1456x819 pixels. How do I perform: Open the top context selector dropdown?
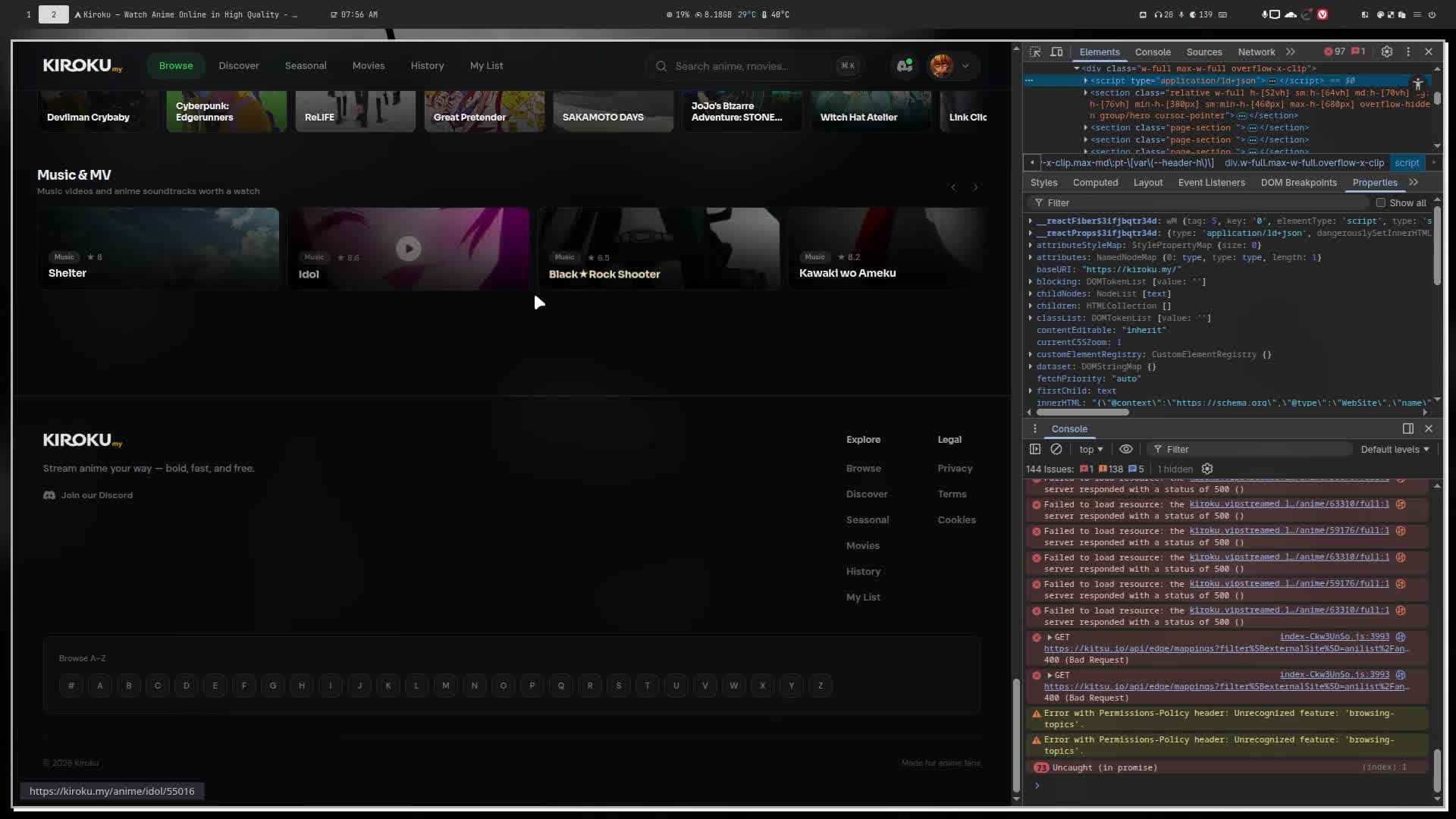click(x=1091, y=449)
